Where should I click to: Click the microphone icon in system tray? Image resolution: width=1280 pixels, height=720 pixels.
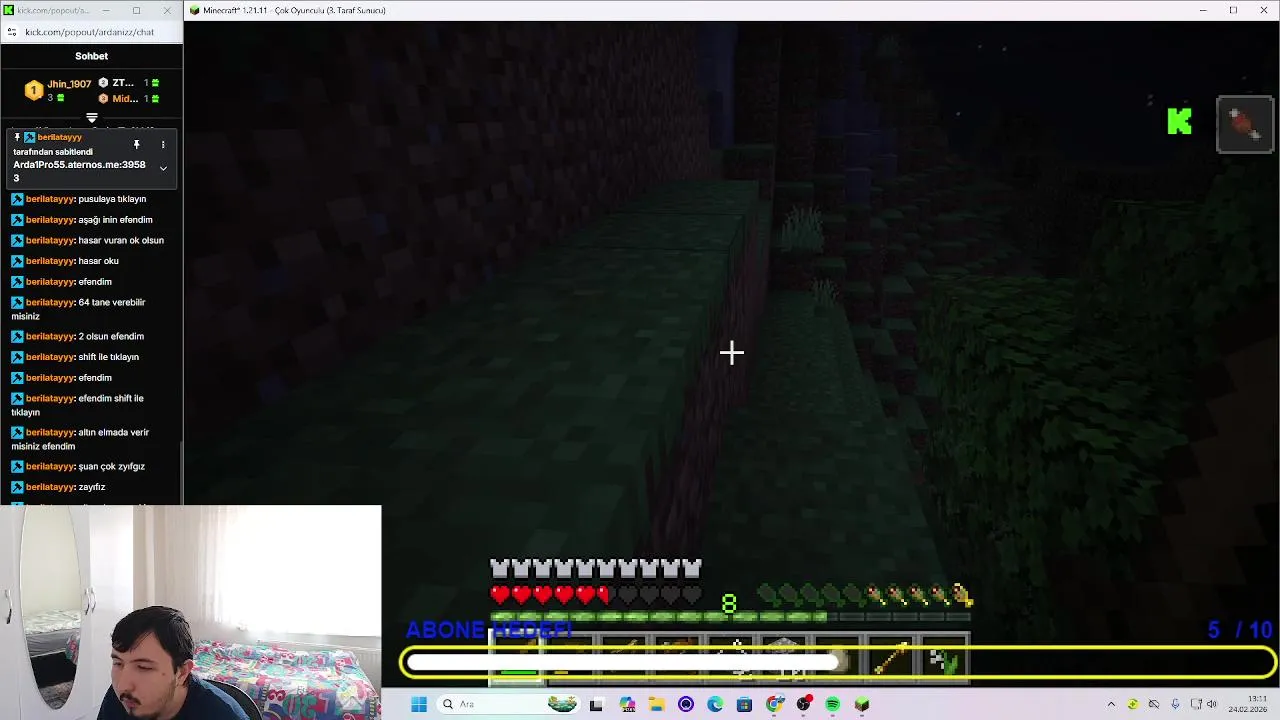coord(1175,704)
